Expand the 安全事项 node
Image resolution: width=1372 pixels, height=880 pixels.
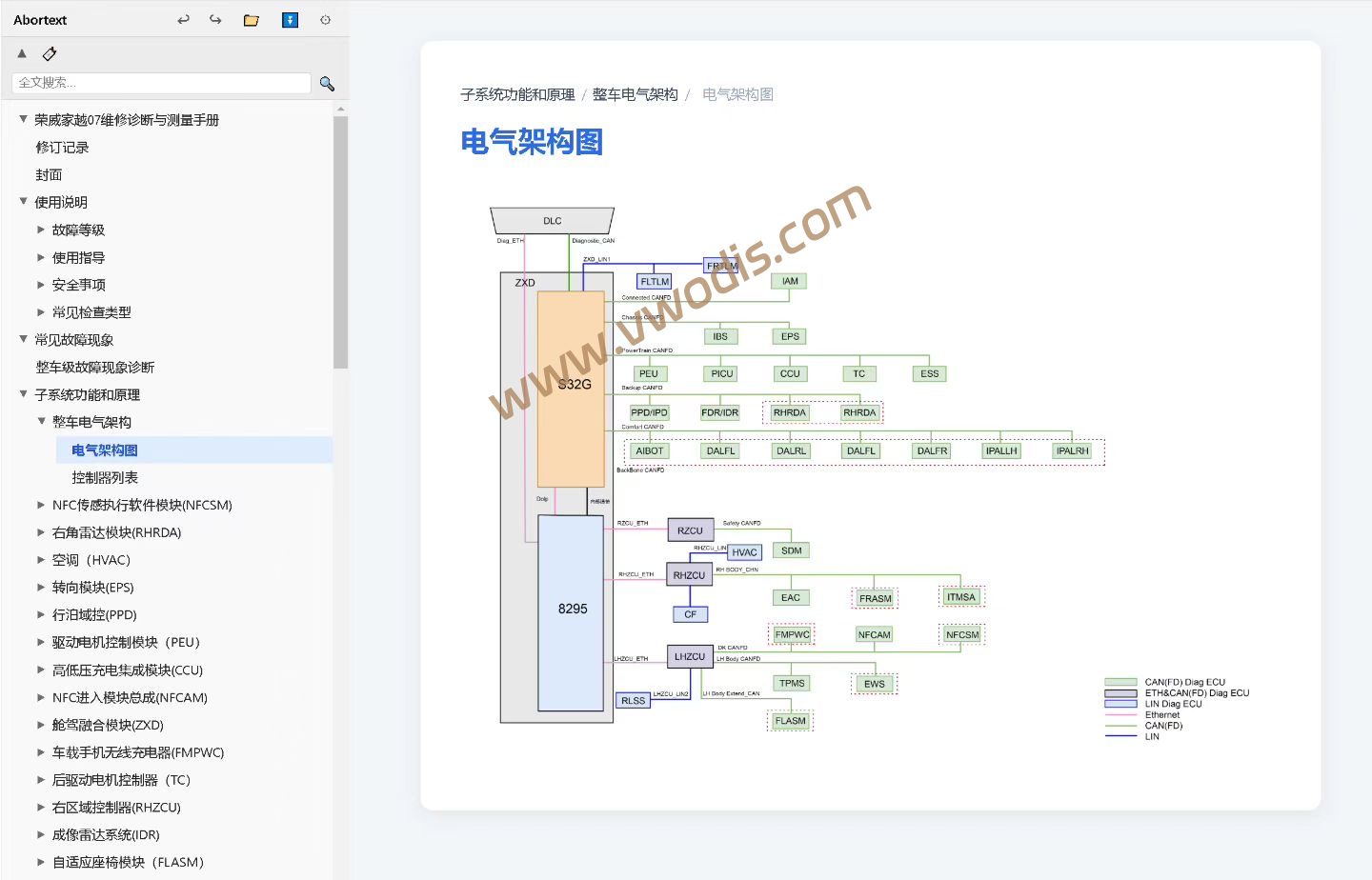click(41, 285)
